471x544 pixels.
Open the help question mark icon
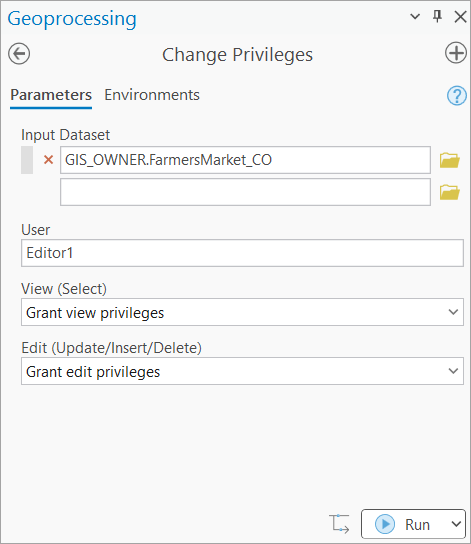click(x=456, y=95)
